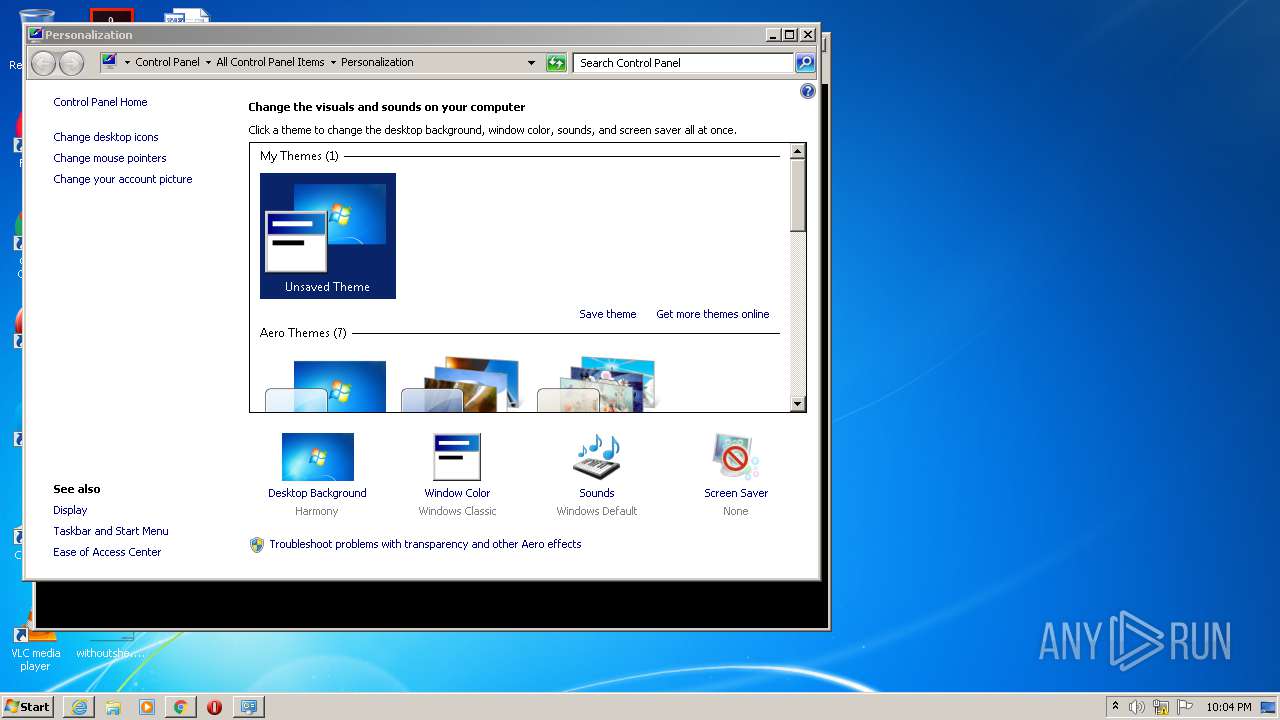Click the refresh button in address bar
Image resolution: width=1280 pixels, height=720 pixels.
pyautogui.click(x=556, y=63)
